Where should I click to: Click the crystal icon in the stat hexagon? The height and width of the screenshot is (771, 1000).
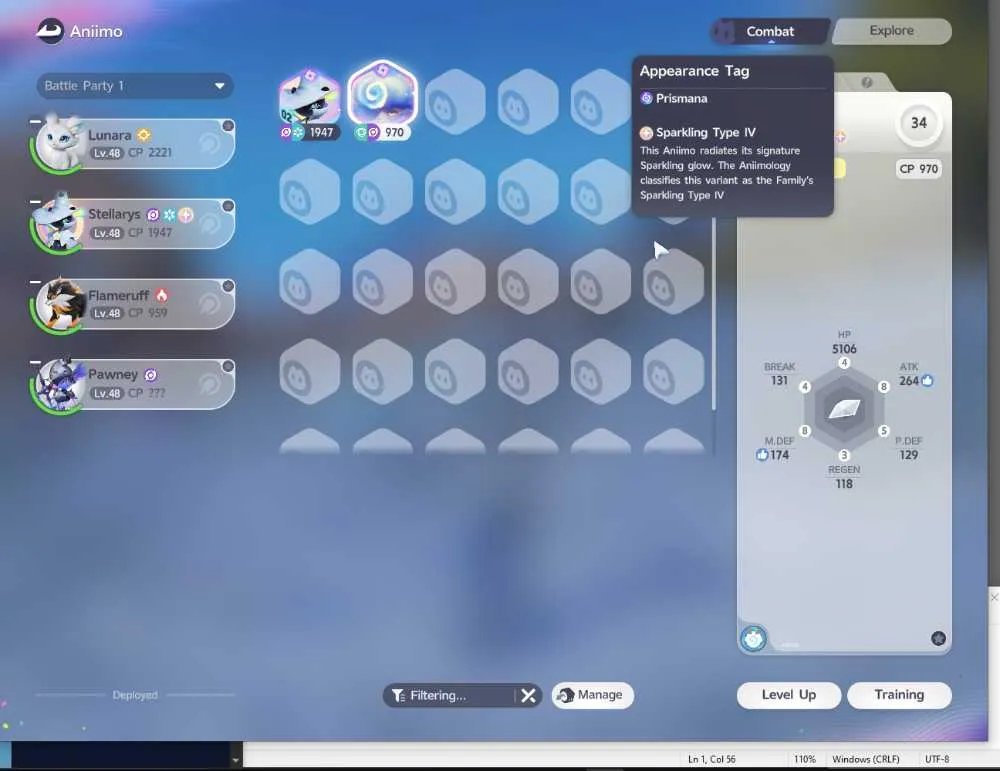[x=844, y=409]
